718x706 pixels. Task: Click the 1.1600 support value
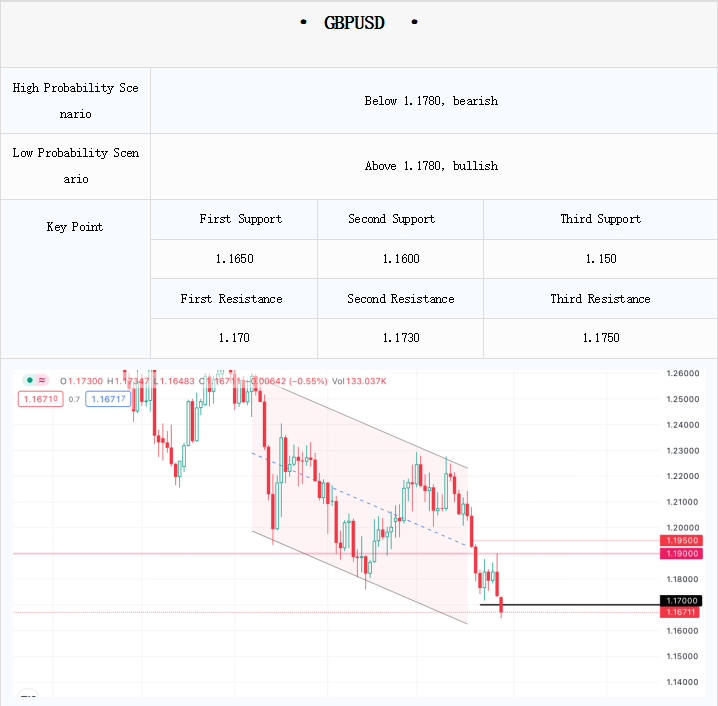tap(401, 259)
